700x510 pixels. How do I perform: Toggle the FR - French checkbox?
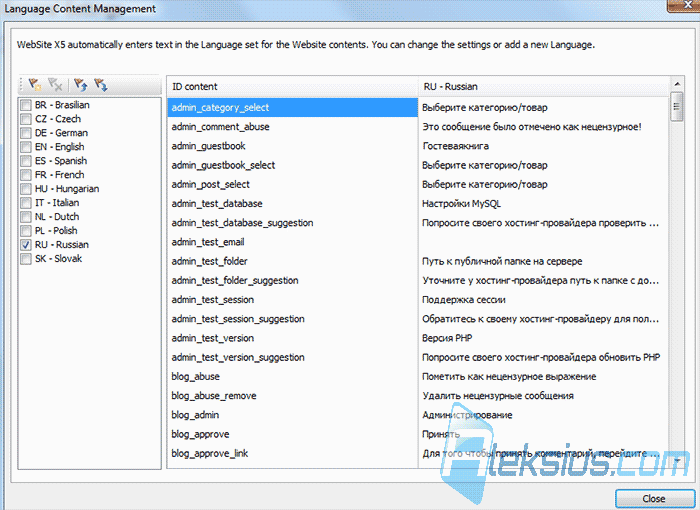pyautogui.click(x=26, y=175)
